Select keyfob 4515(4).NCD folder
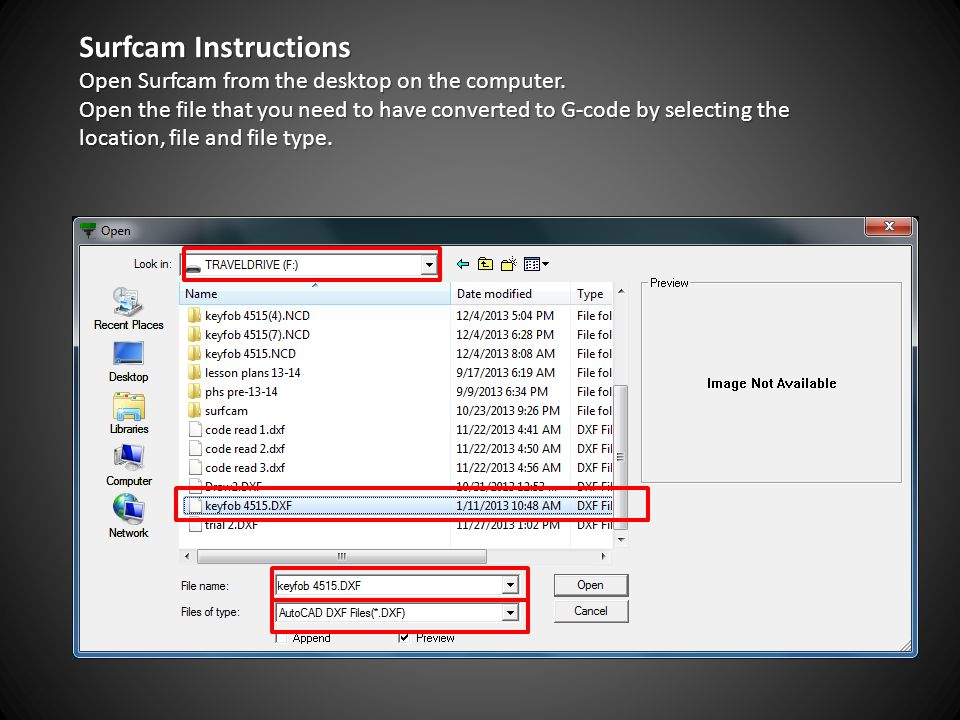 point(257,316)
